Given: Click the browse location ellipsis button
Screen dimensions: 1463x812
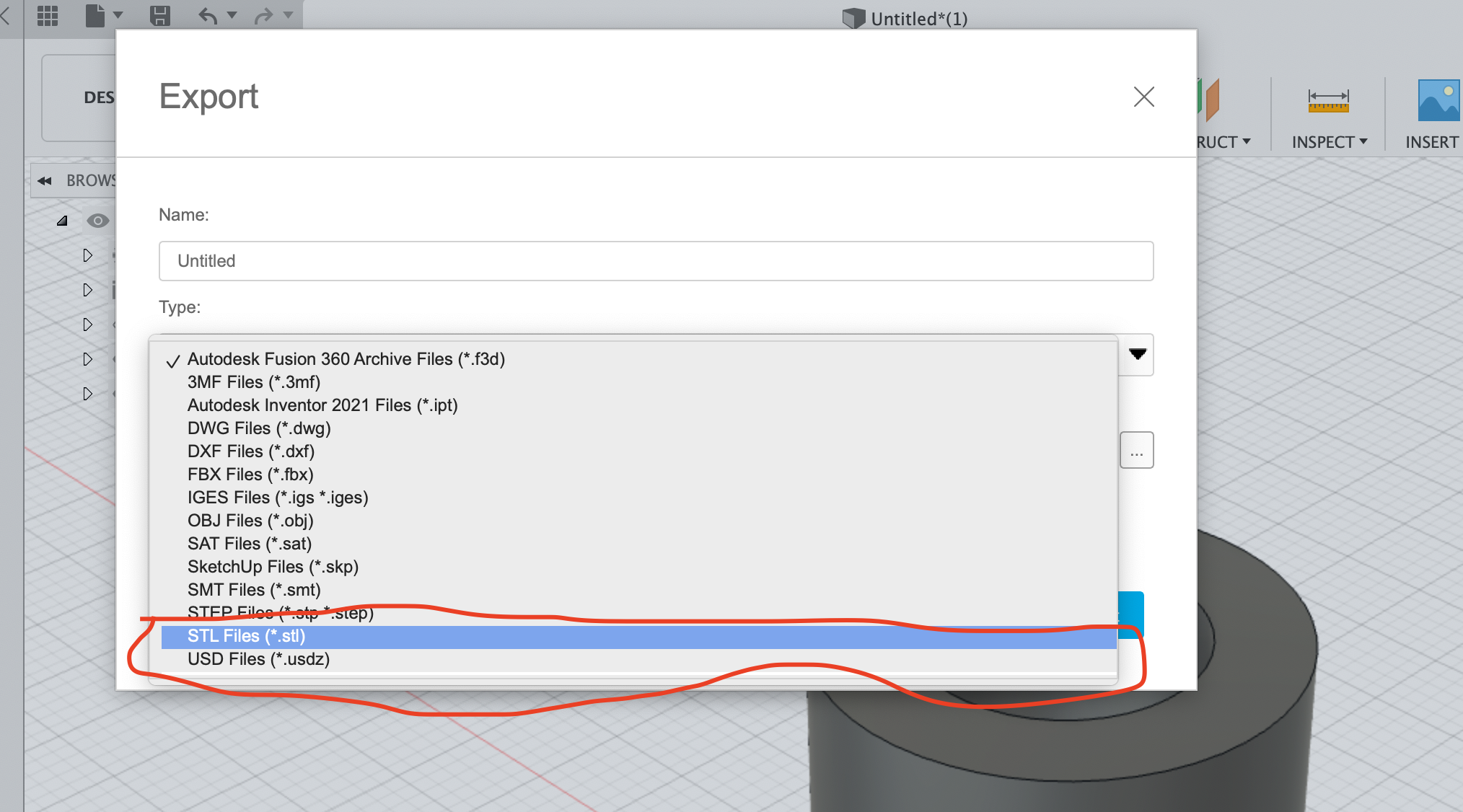Looking at the screenshot, I should point(1137,451).
